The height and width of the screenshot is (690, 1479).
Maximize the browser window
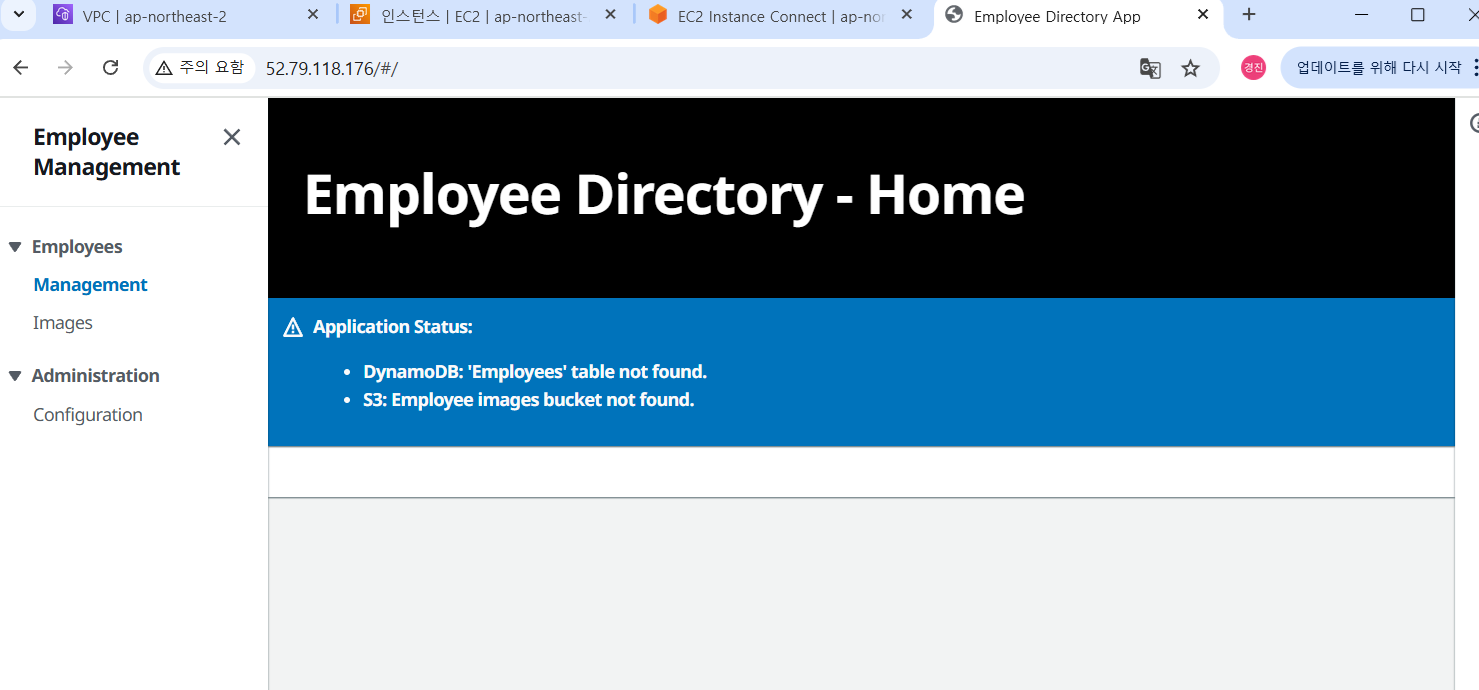1417,15
